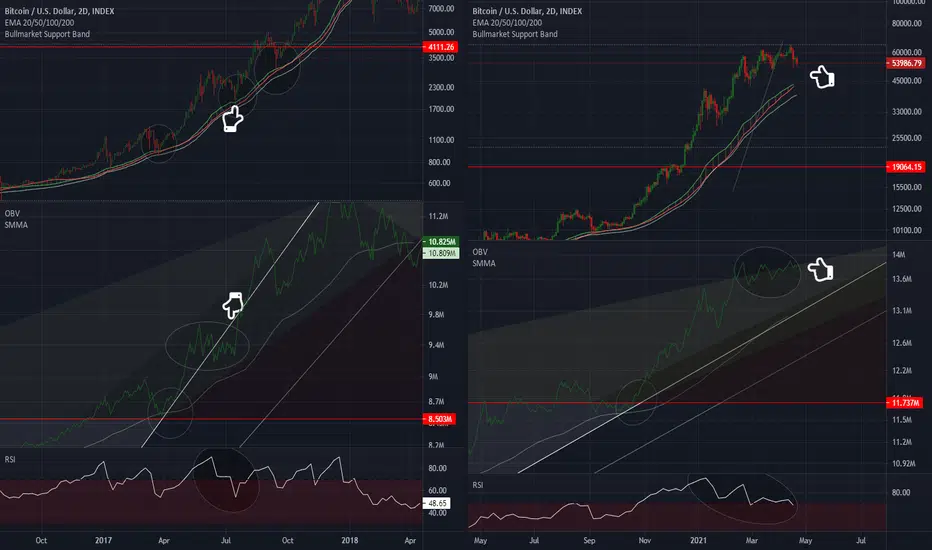932x550 pixels.
Task: Click the 12.6M OBV axis label
Action: (902, 343)
